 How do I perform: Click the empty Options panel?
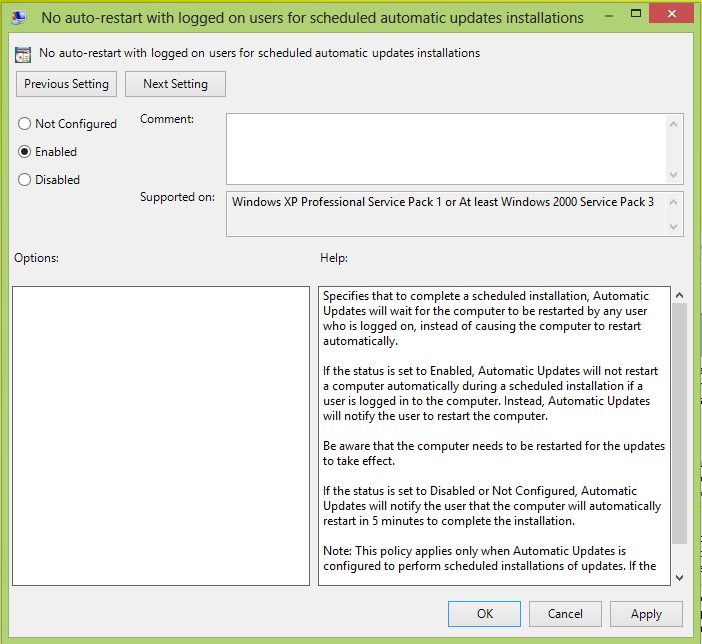point(161,435)
